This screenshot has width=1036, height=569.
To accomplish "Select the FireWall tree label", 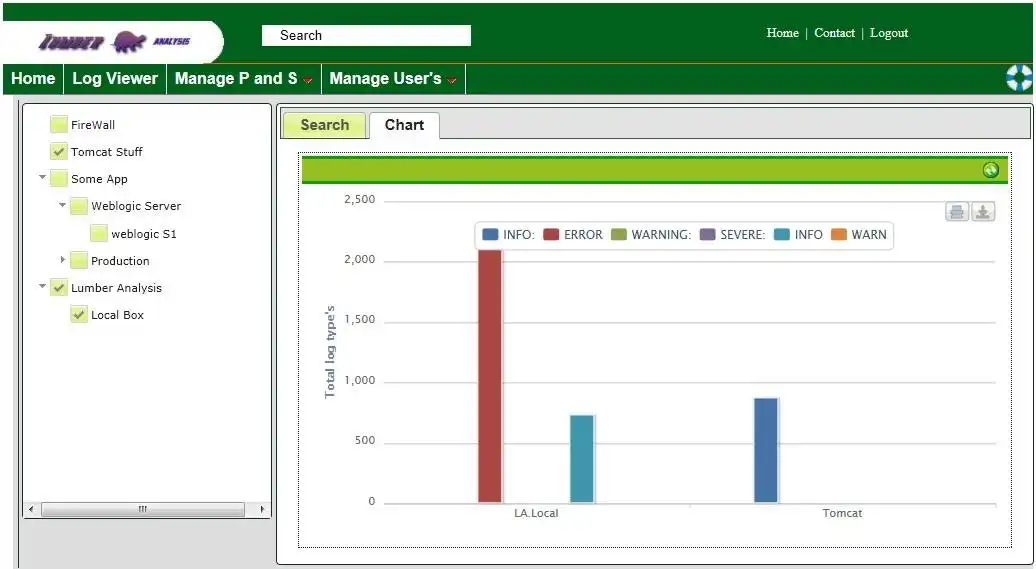I will [93, 125].
